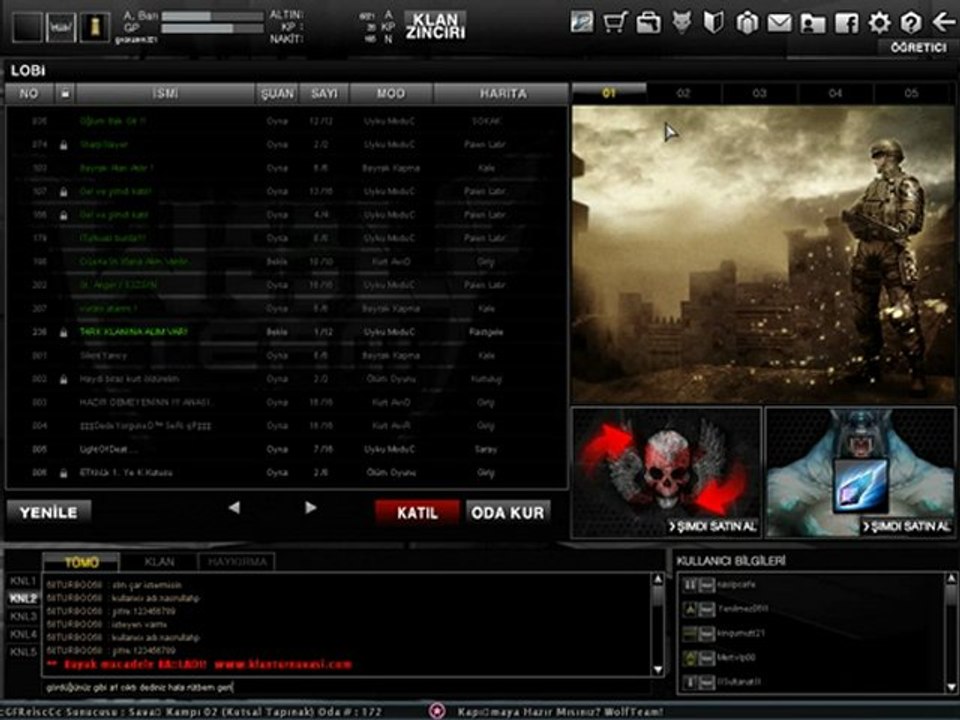This screenshot has height=720, width=960.
Task: Click ŞİMDİ SATIN AL on wolf banner
Action: [x=906, y=527]
